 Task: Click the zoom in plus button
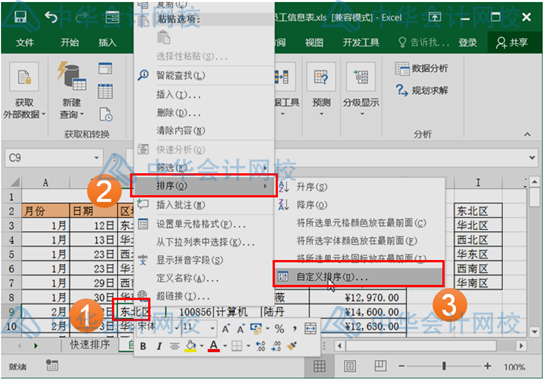pos(488,366)
